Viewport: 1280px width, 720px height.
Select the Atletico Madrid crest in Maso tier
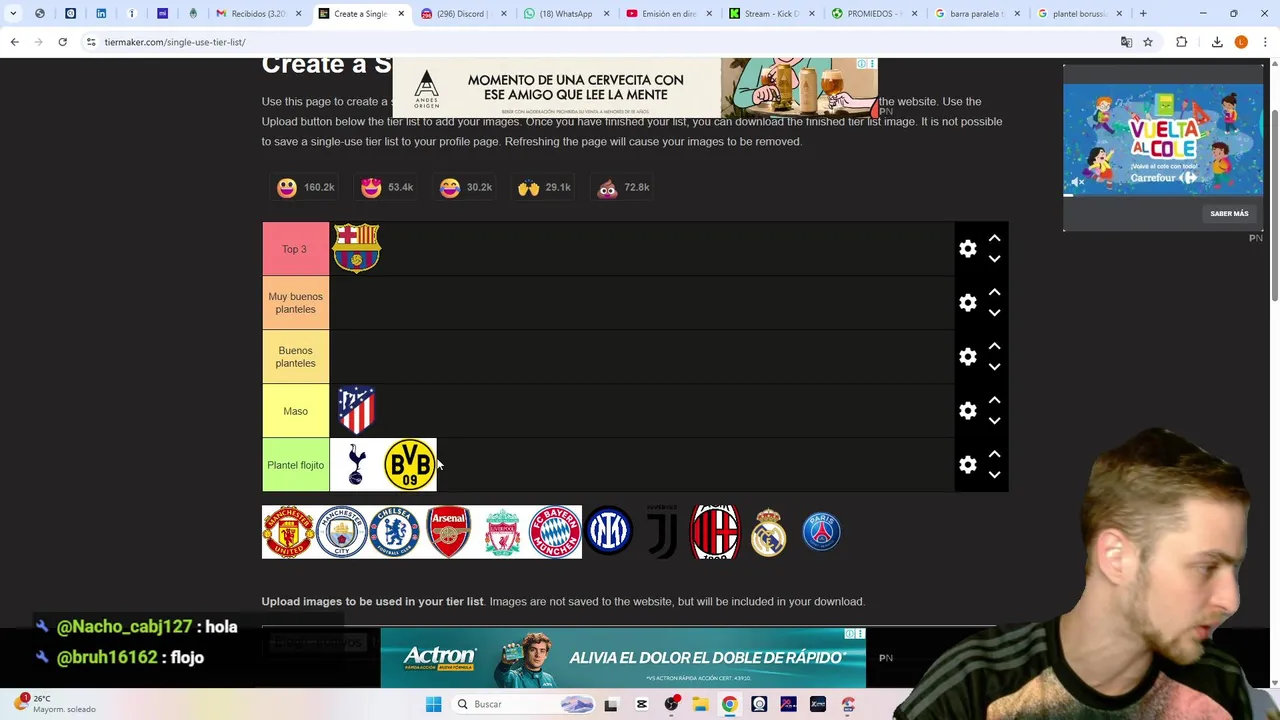[356, 410]
